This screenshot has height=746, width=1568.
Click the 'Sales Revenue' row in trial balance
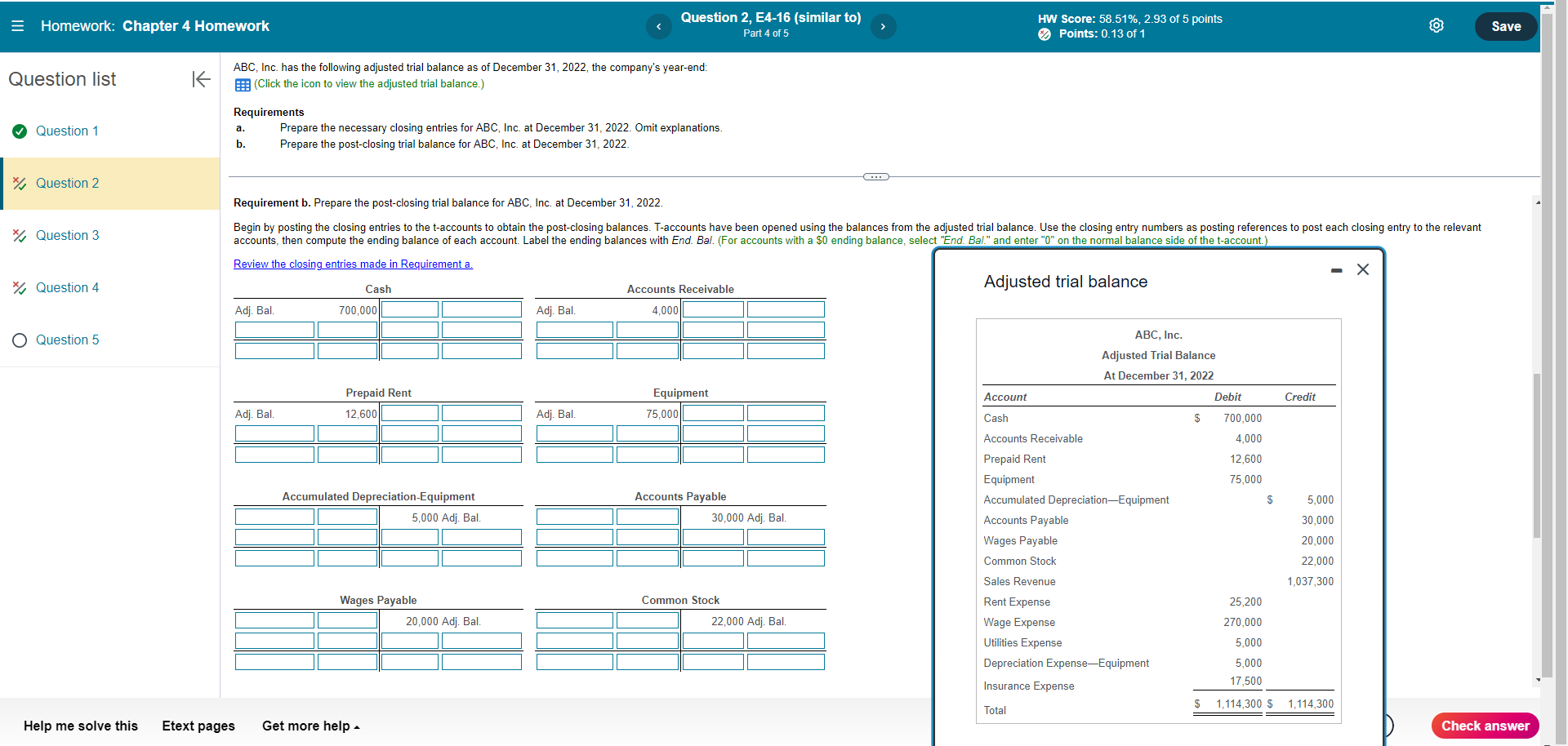coord(1158,581)
